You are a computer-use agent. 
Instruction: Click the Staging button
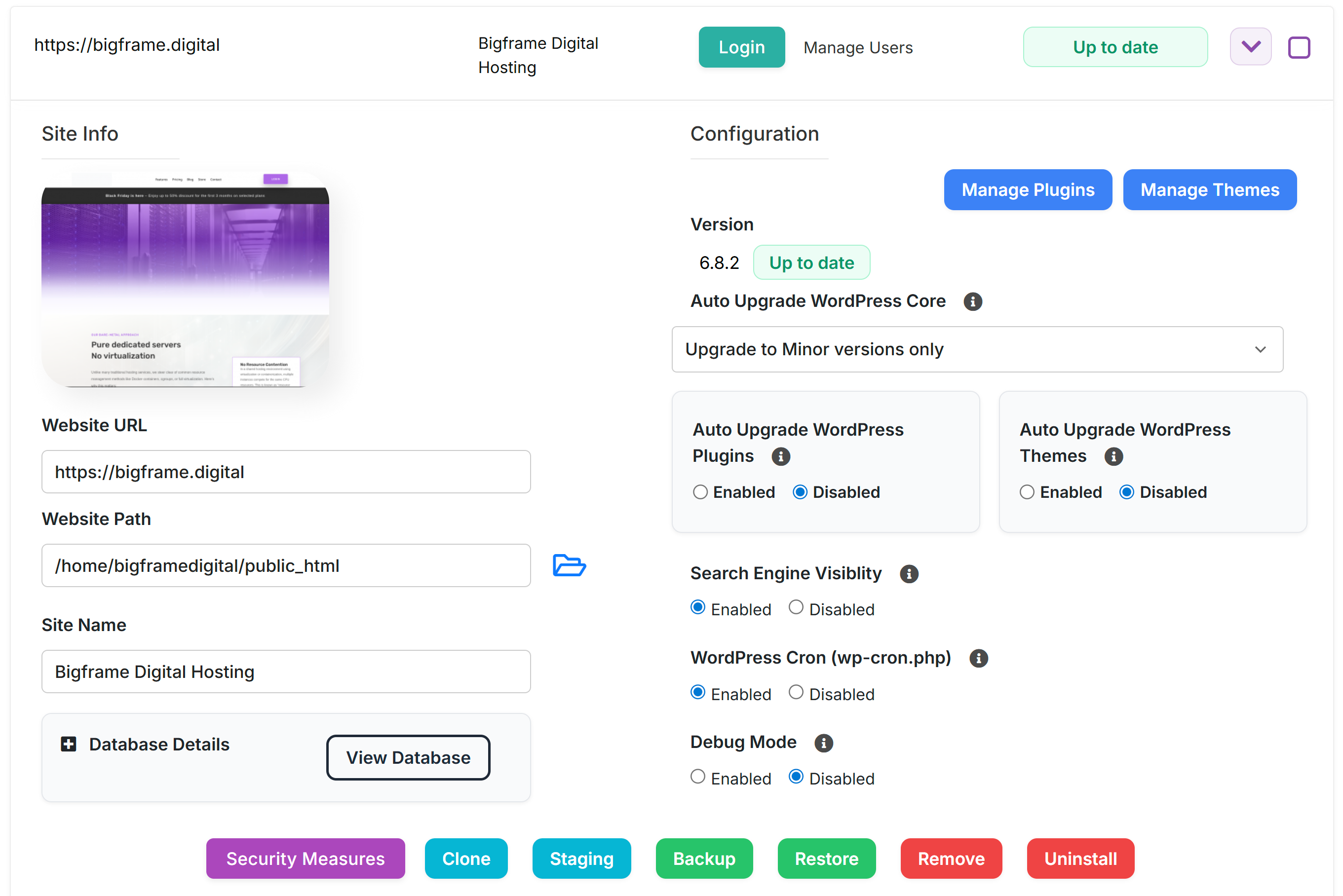pos(581,859)
